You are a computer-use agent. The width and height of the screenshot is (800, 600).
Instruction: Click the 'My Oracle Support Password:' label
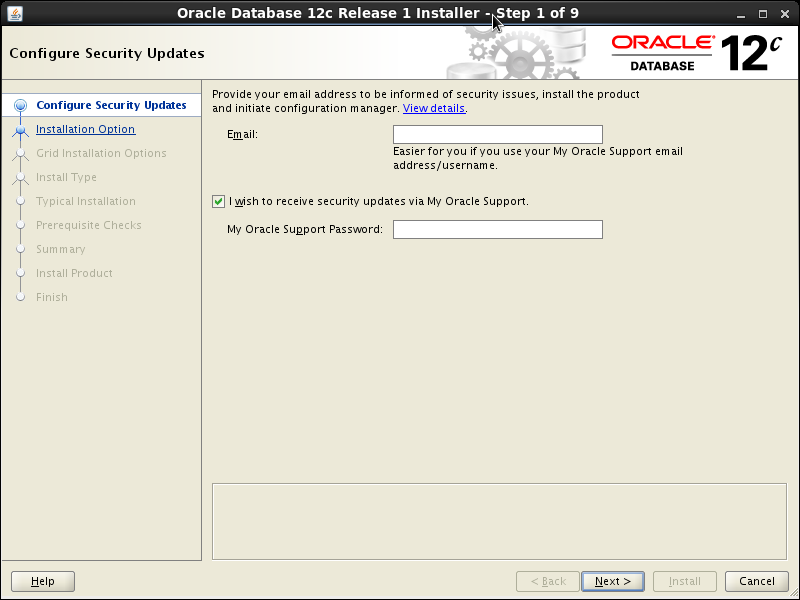(305, 229)
